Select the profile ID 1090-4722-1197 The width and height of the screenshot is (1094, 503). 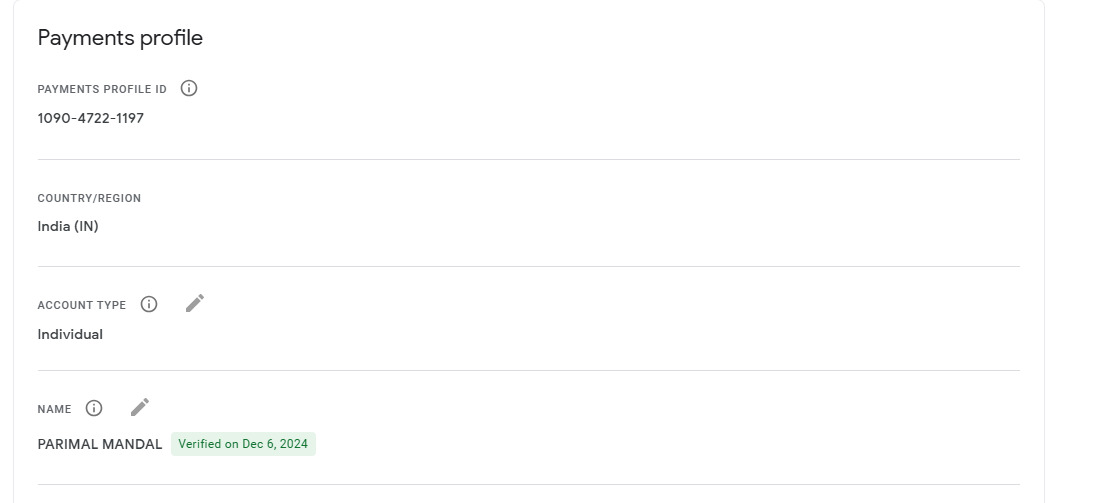pyautogui.click(x=91, y=118)
